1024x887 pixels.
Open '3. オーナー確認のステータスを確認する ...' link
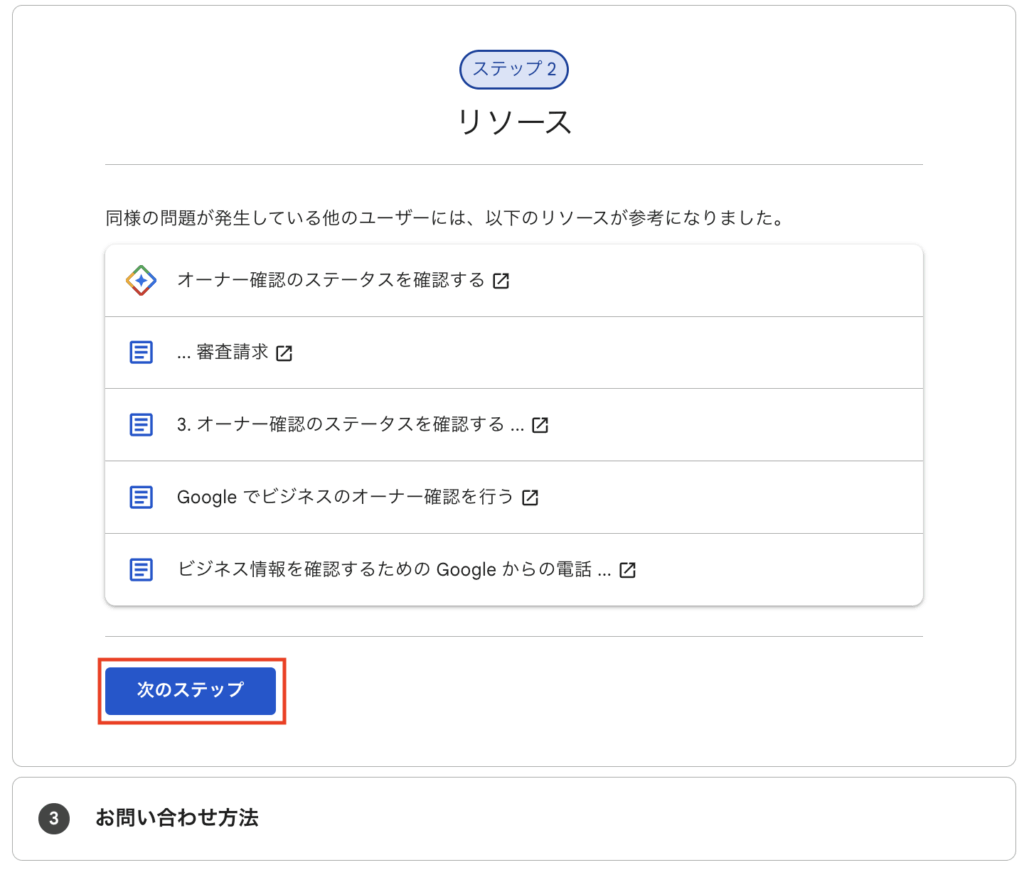click(350, 425)
